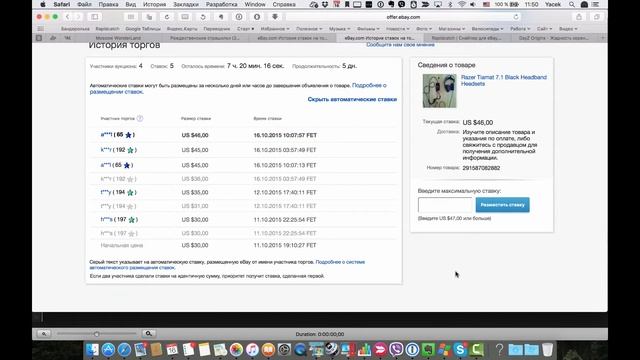Open the Share button in Safari toolbar
Image resolution: width=640 pixels, height=360 pixels.
coord(579,17)
